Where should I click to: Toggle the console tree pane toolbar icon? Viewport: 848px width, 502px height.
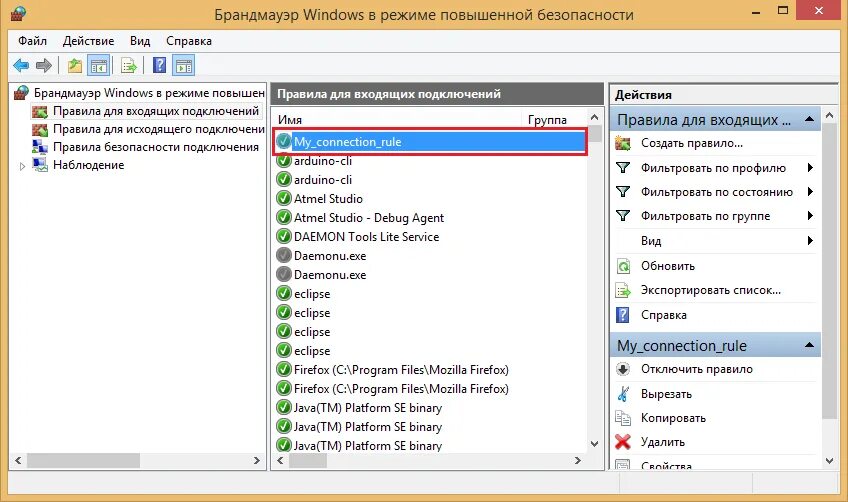(x=98, y=66)
